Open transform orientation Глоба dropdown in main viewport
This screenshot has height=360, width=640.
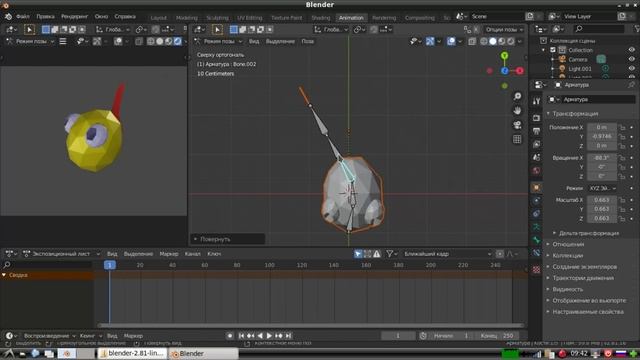click(331, 29)
